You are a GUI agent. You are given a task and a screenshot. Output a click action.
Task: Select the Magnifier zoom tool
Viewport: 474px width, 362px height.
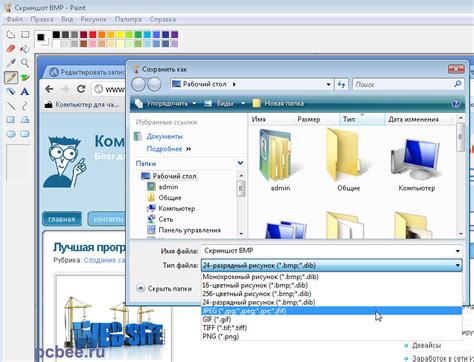[x=25, y=63]
